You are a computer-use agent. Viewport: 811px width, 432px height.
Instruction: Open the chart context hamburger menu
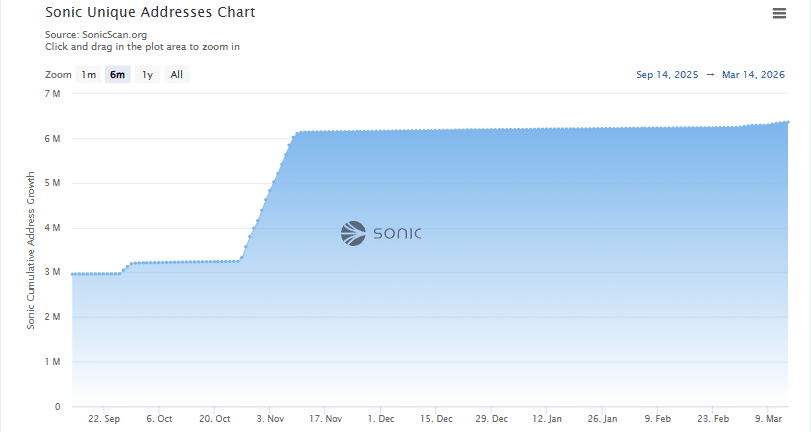click(779, 13)
